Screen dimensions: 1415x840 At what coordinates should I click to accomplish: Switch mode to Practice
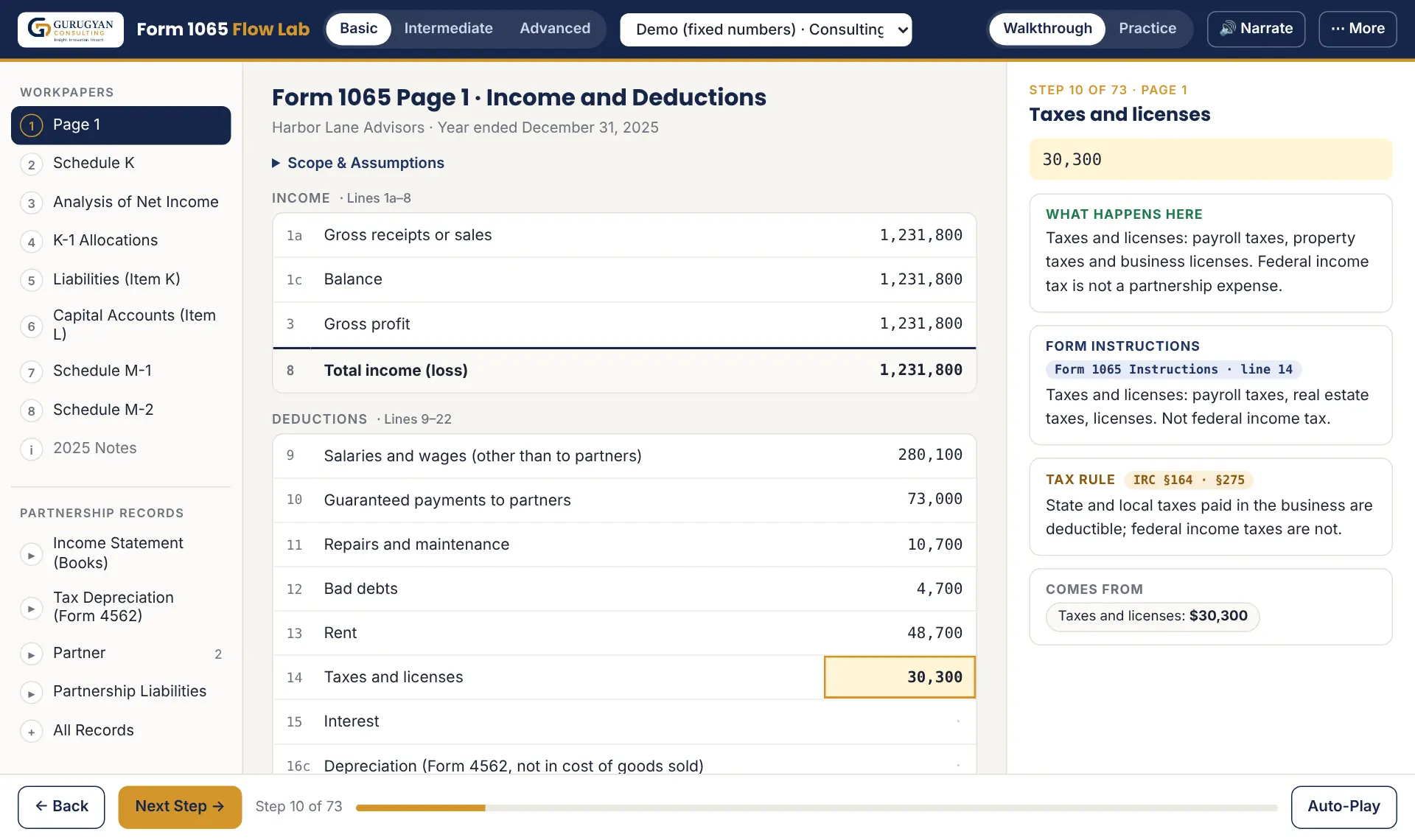(x=1147, y=29)
